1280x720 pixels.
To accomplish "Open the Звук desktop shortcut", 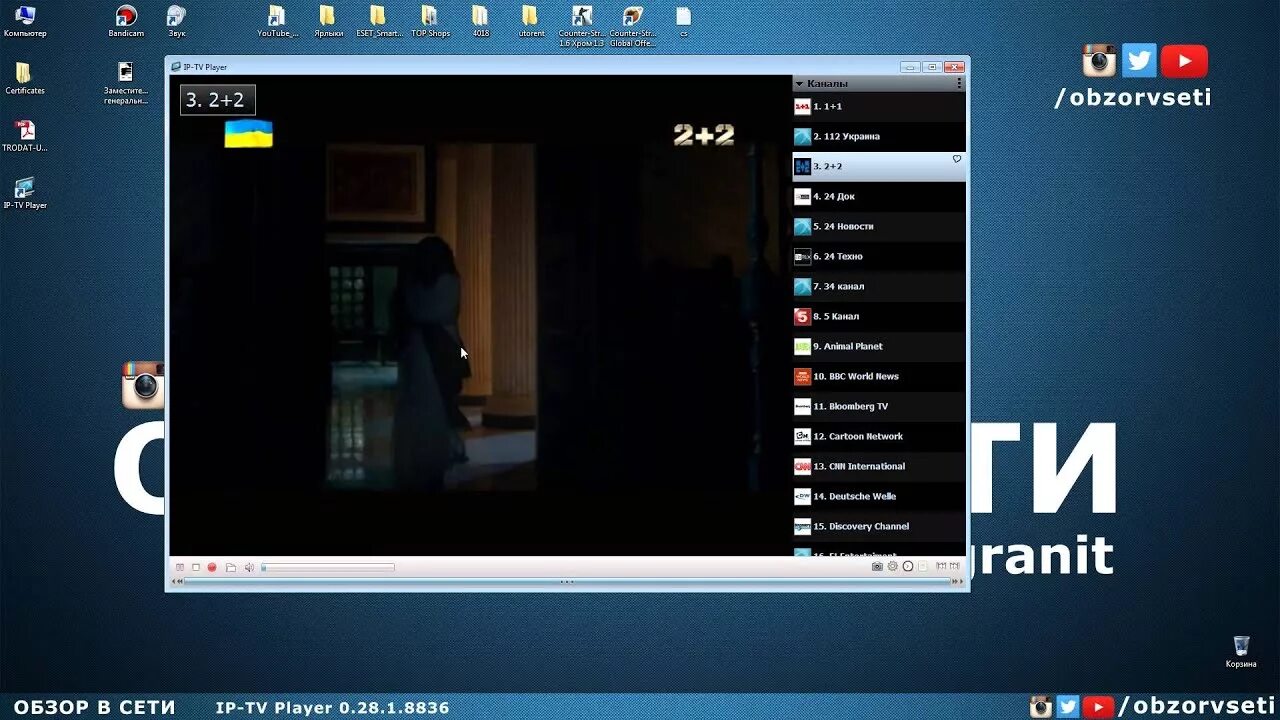I will tap(176, 21).
